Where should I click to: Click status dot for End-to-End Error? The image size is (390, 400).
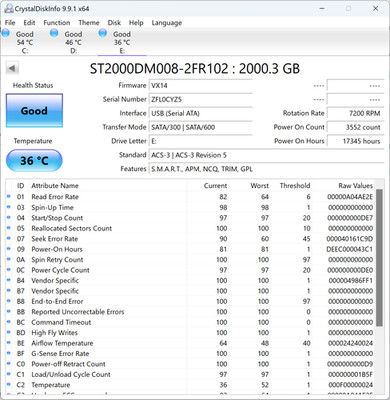pyautogui.click(x=9, y=301)
